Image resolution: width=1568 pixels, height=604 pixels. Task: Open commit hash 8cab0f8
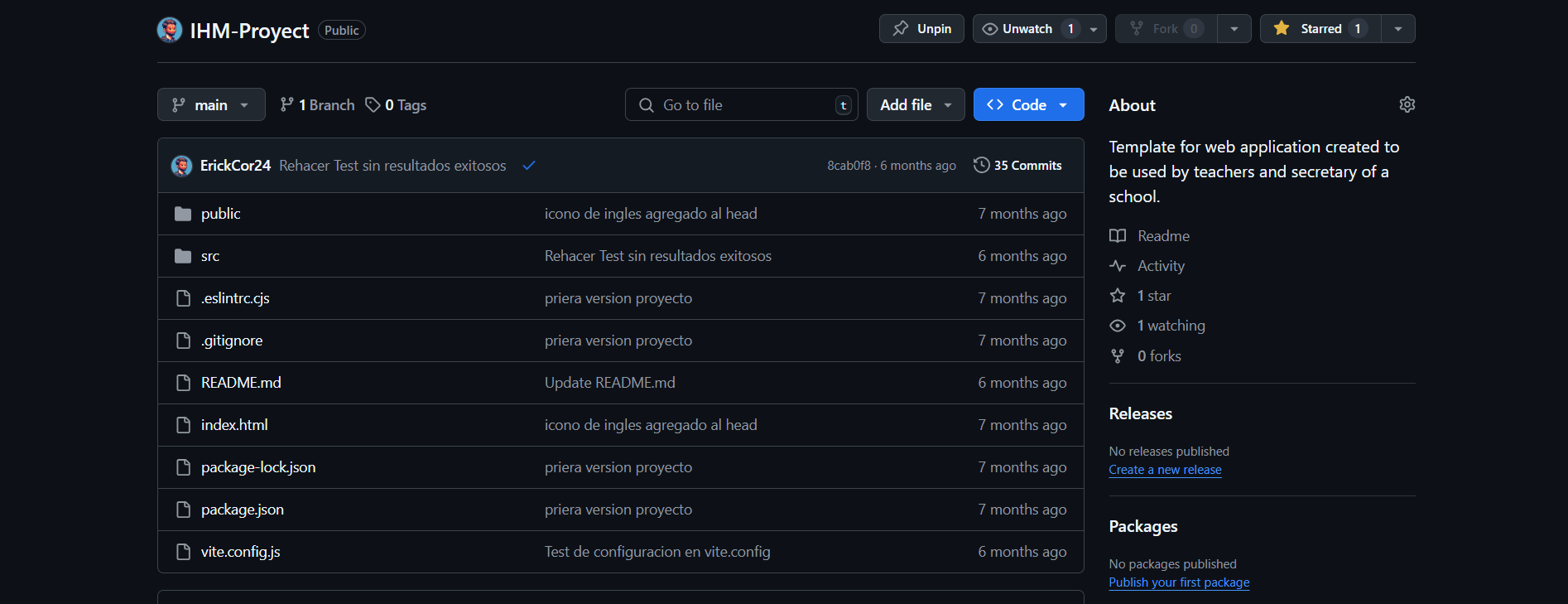click(849, 166)
